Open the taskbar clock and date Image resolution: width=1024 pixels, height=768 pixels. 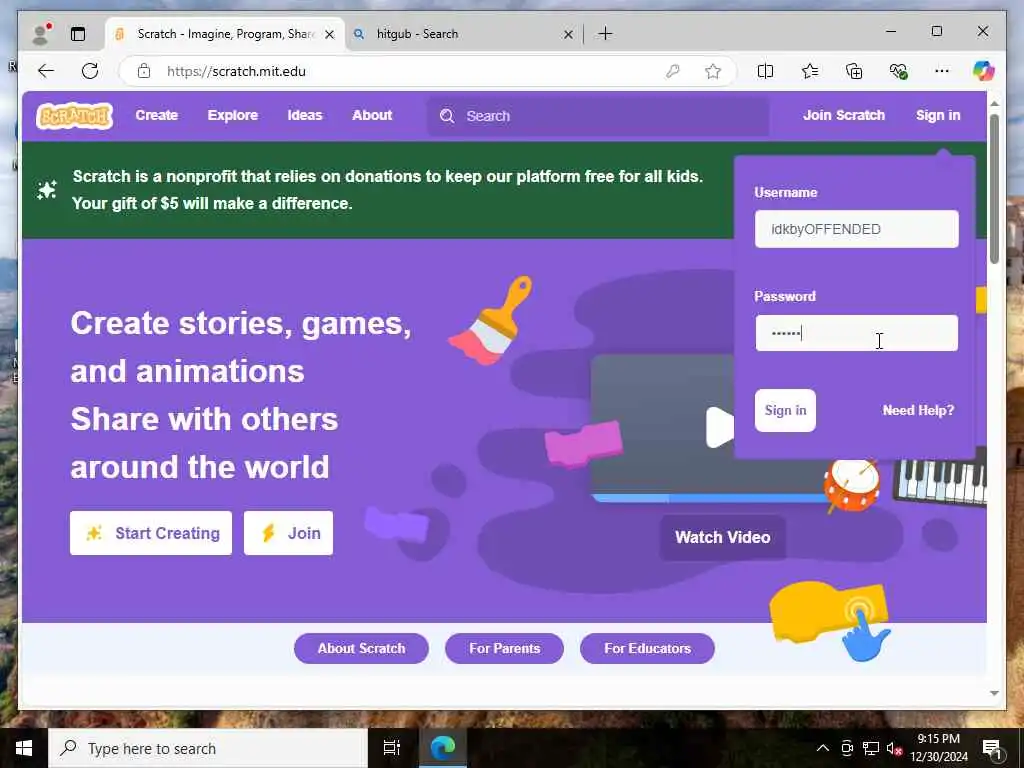click(x=938, y=748)
